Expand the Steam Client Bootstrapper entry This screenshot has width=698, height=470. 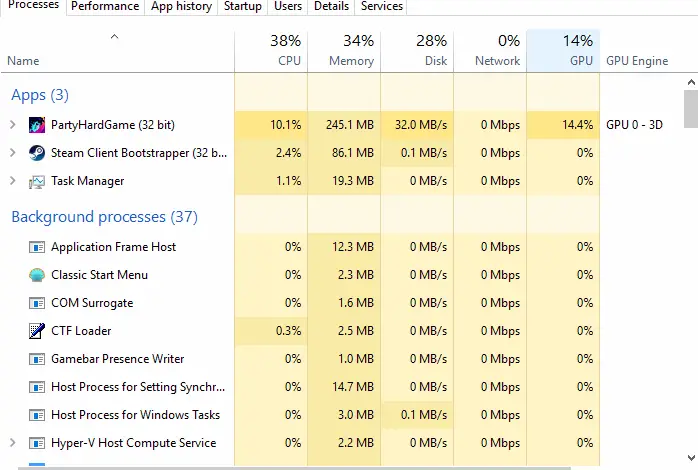13,153
